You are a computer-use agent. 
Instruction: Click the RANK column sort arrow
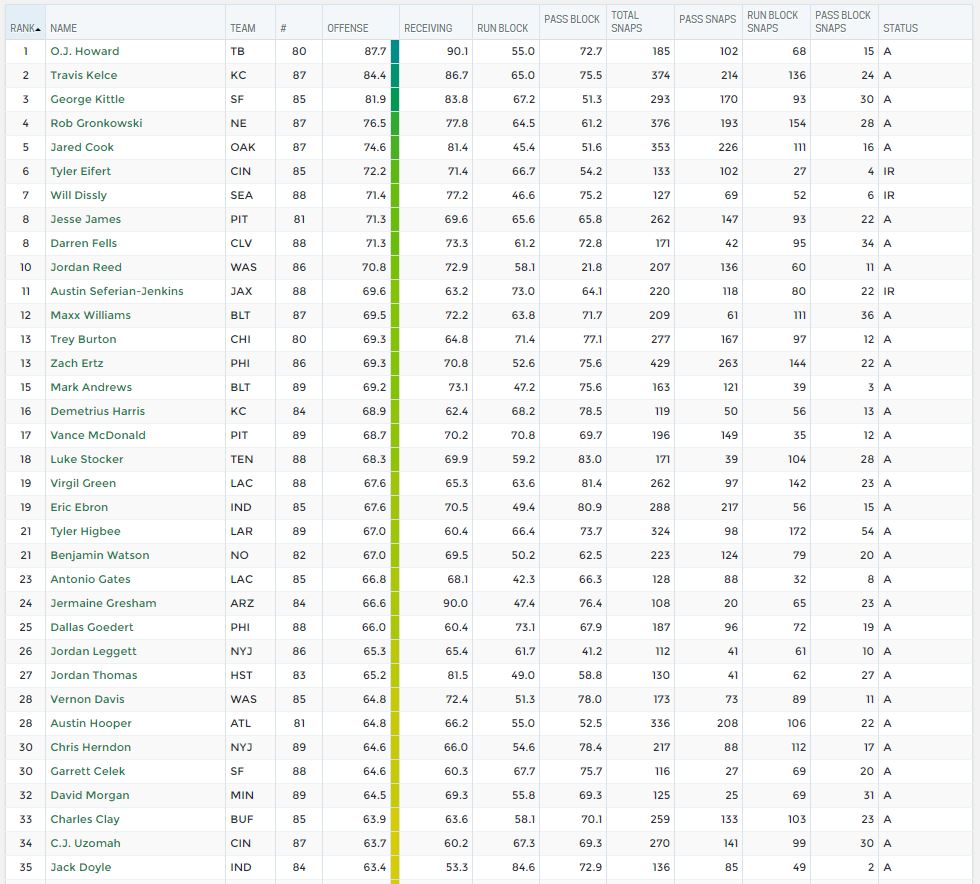(38, 29)
